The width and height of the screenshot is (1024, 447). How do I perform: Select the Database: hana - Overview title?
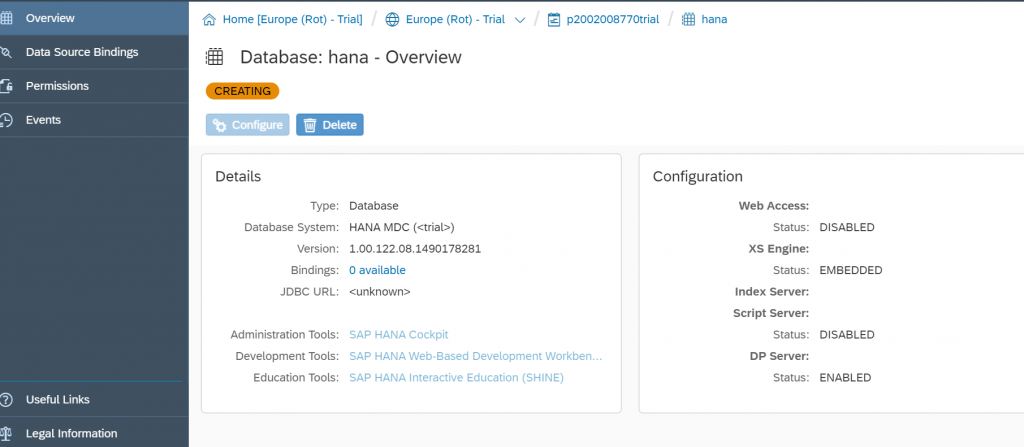coord(351,57)
